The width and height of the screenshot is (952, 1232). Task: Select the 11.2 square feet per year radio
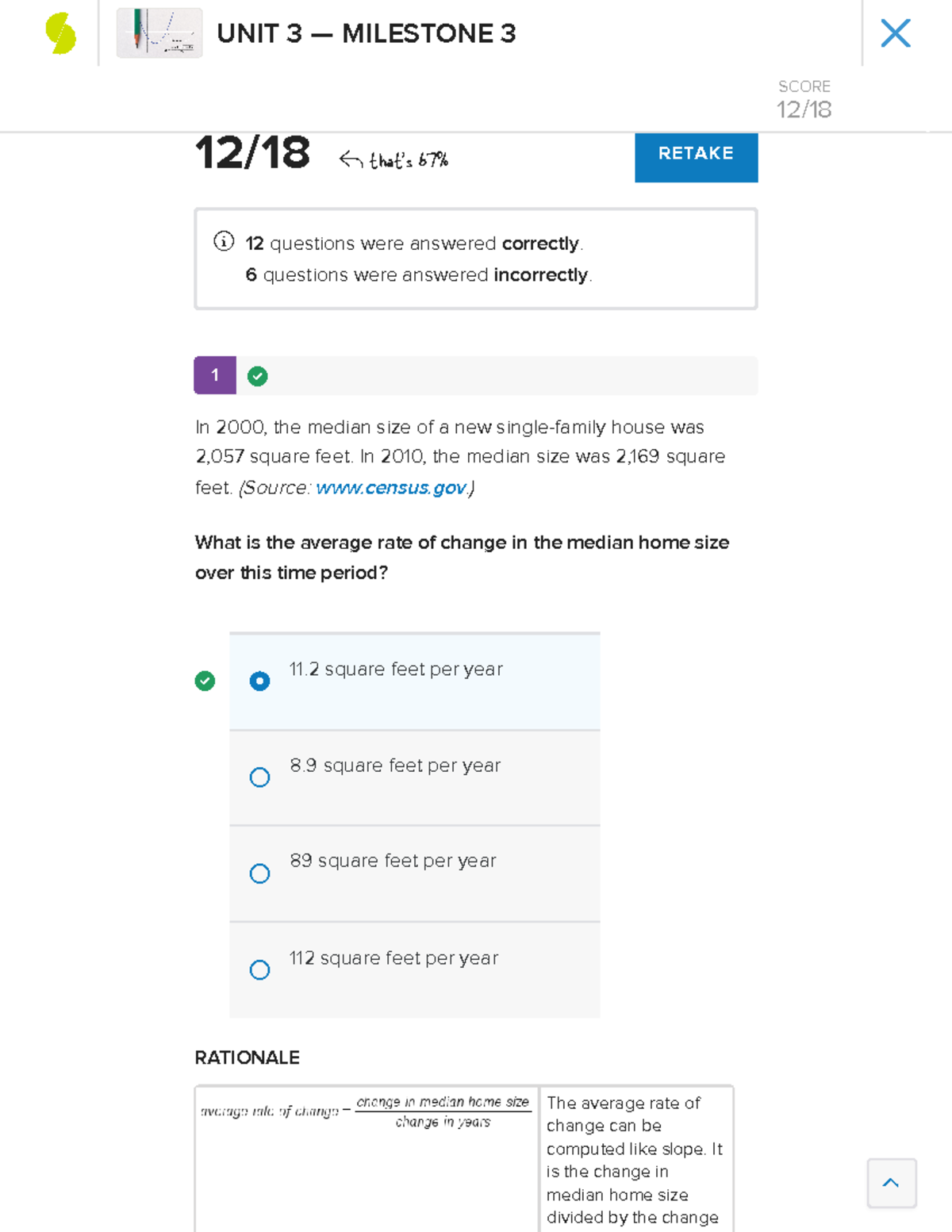(259, 681)
